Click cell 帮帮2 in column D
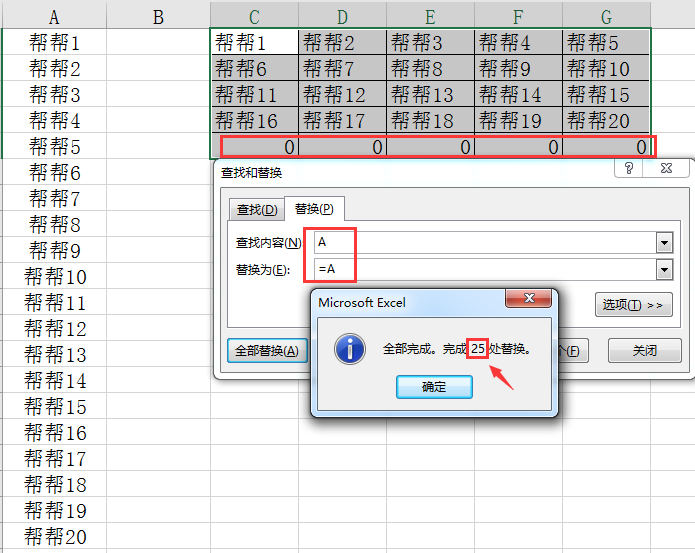Viewport: 695px width, 553px height. point(342,42)
